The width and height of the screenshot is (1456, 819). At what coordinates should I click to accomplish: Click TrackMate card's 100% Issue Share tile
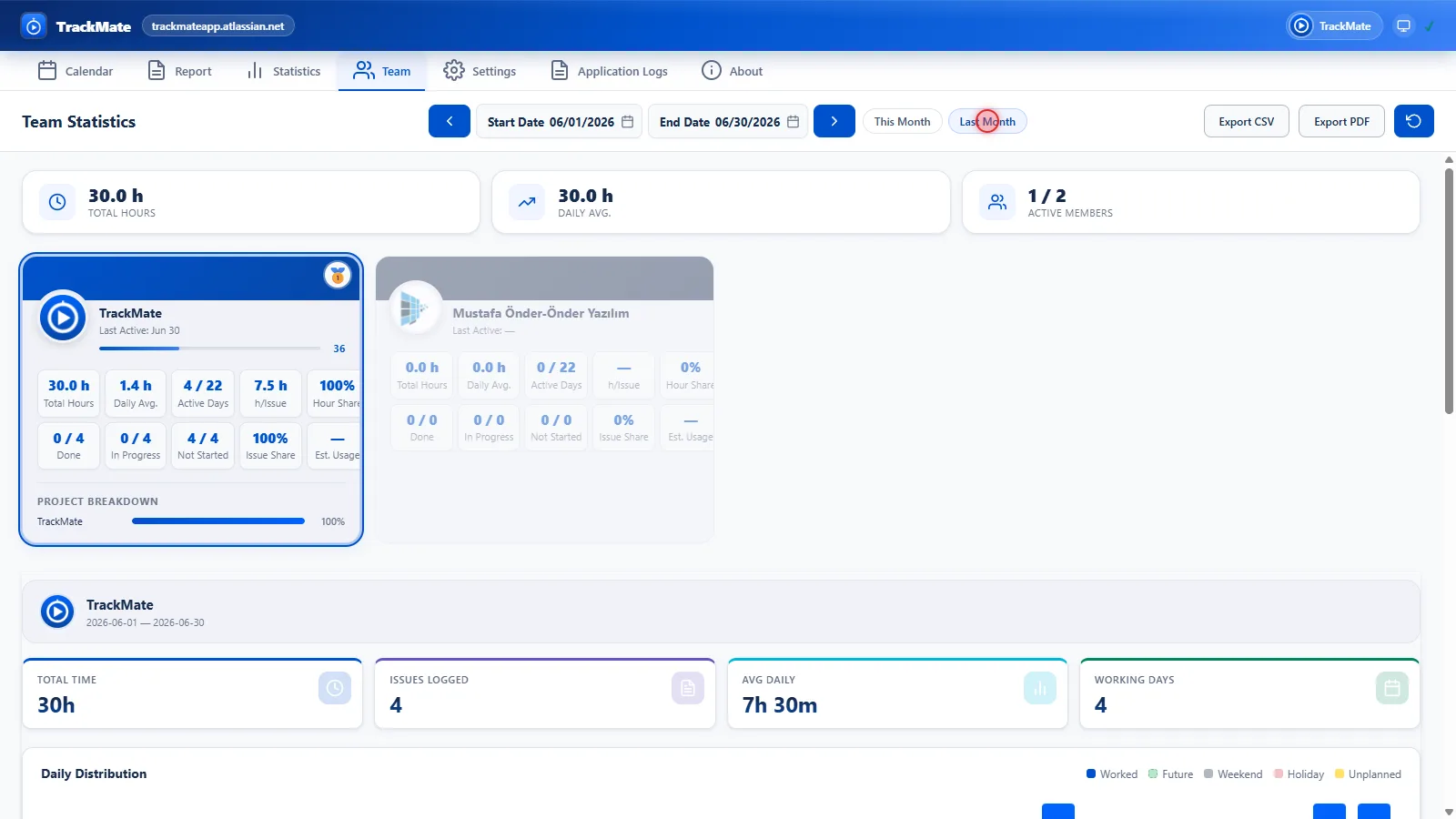[270, 446]
